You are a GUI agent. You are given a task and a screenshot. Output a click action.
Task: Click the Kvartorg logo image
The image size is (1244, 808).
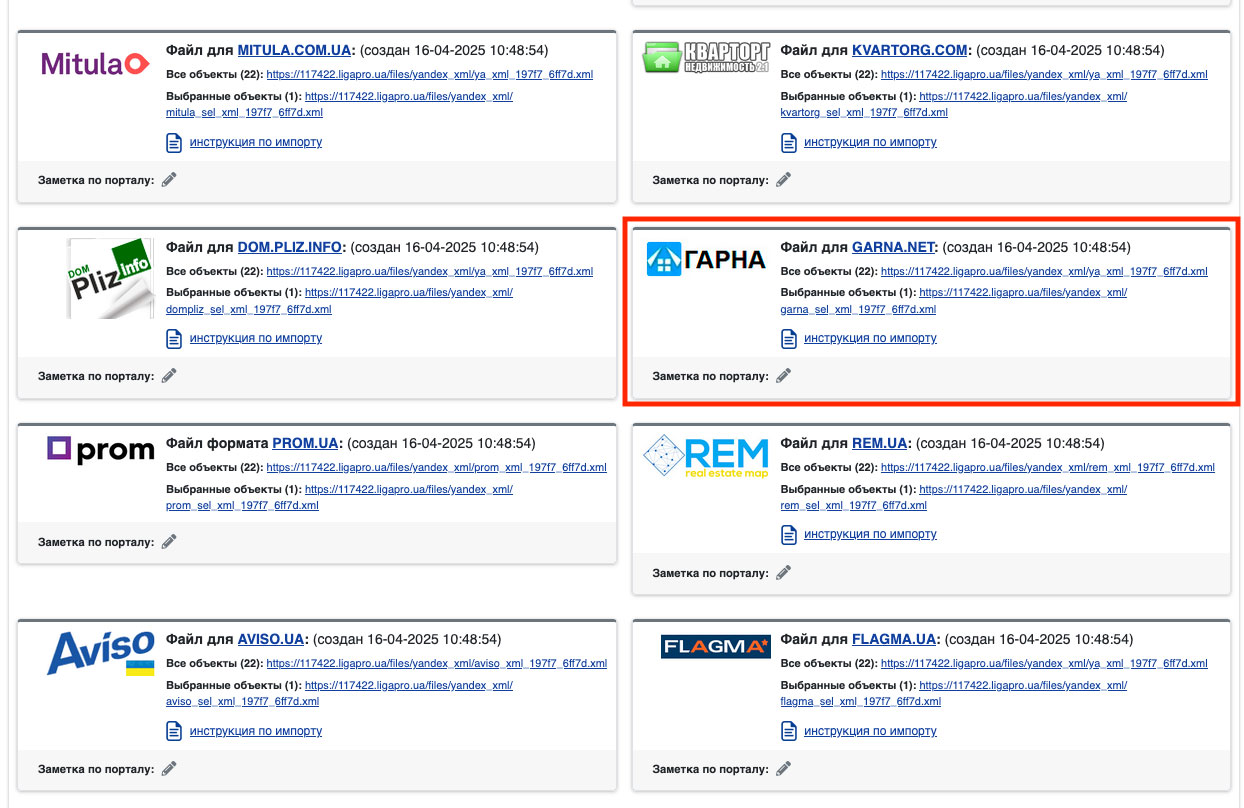(707, 57)
